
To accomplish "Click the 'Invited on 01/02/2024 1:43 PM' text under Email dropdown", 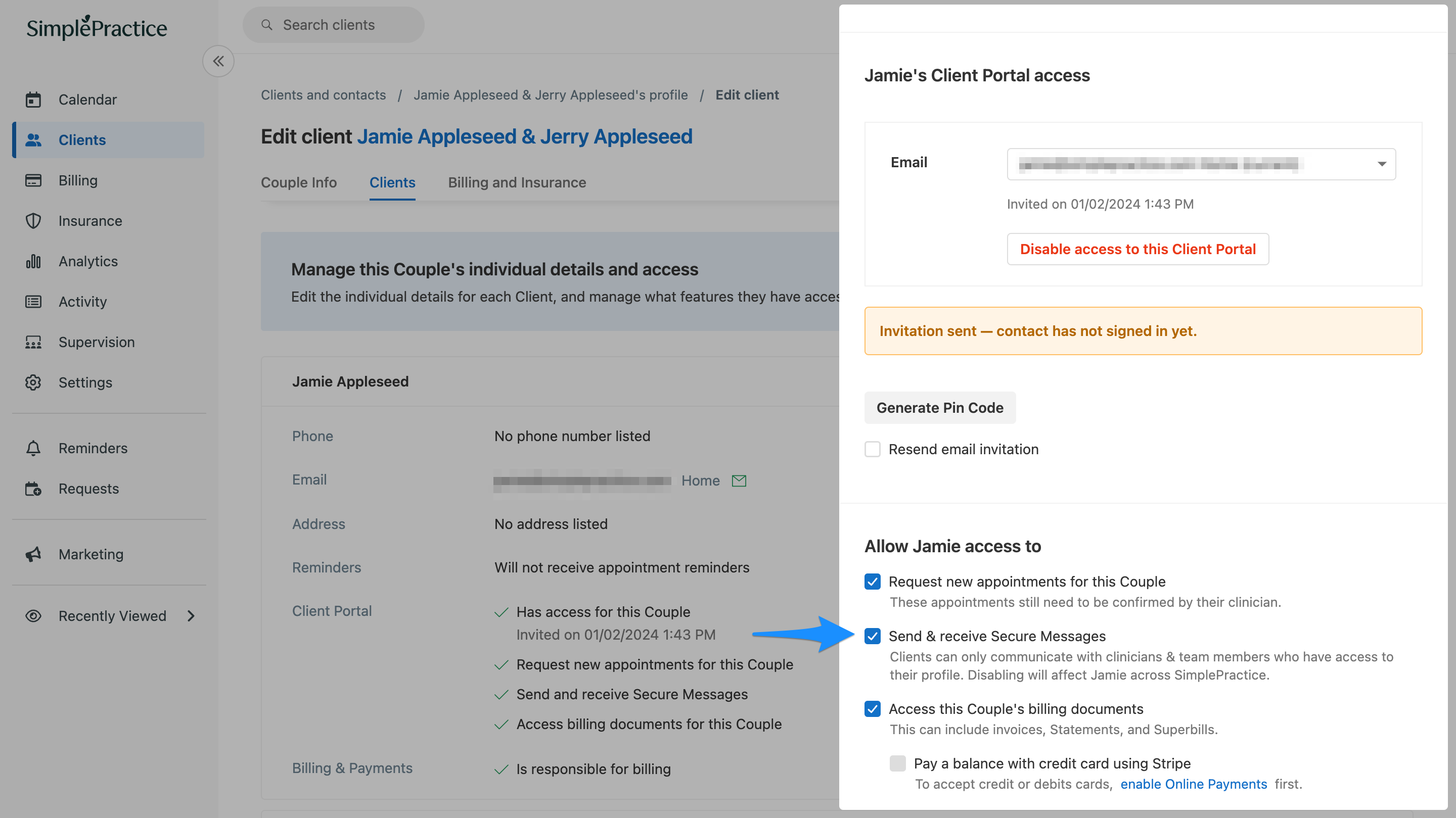I will tap(1100, 204).
